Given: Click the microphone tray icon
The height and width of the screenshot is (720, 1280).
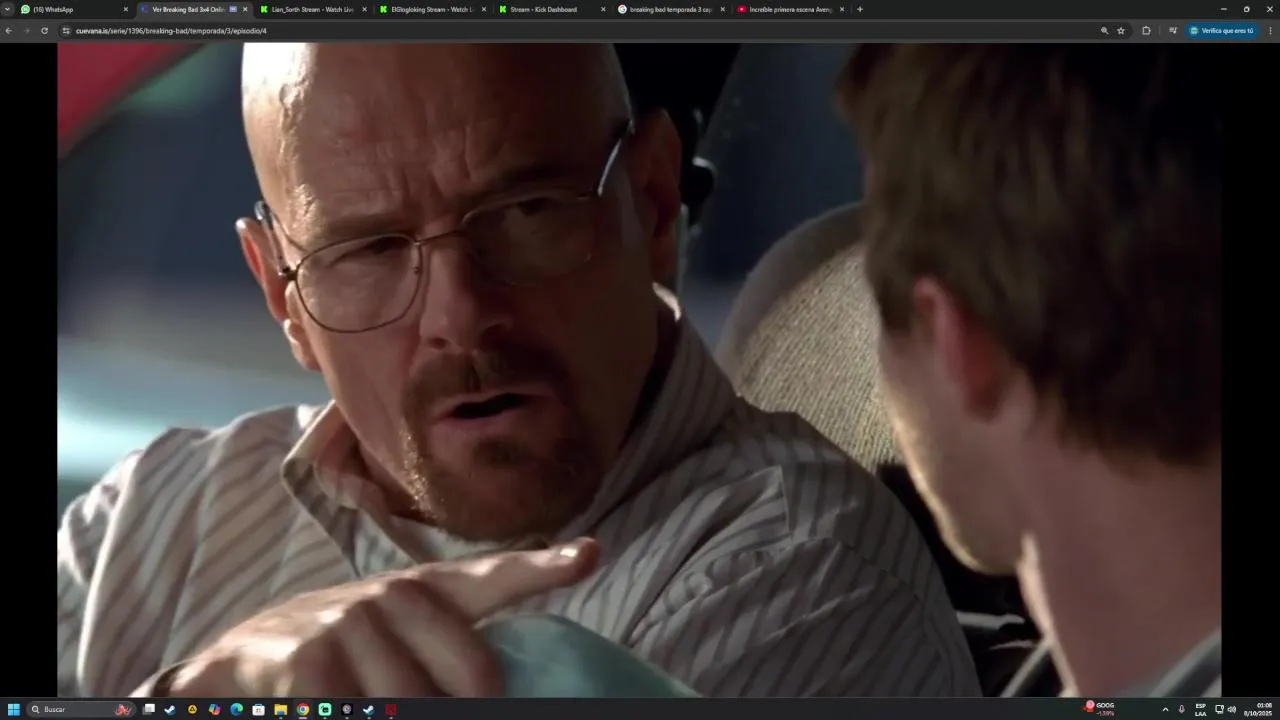Looking at the screenshot, I should pos(1181,710).
